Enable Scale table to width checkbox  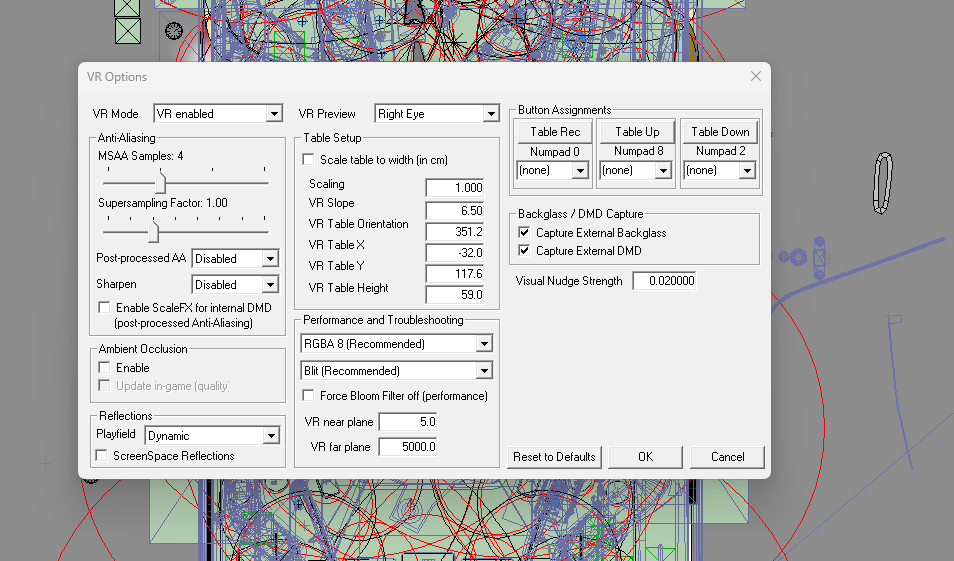coord(308,159)
